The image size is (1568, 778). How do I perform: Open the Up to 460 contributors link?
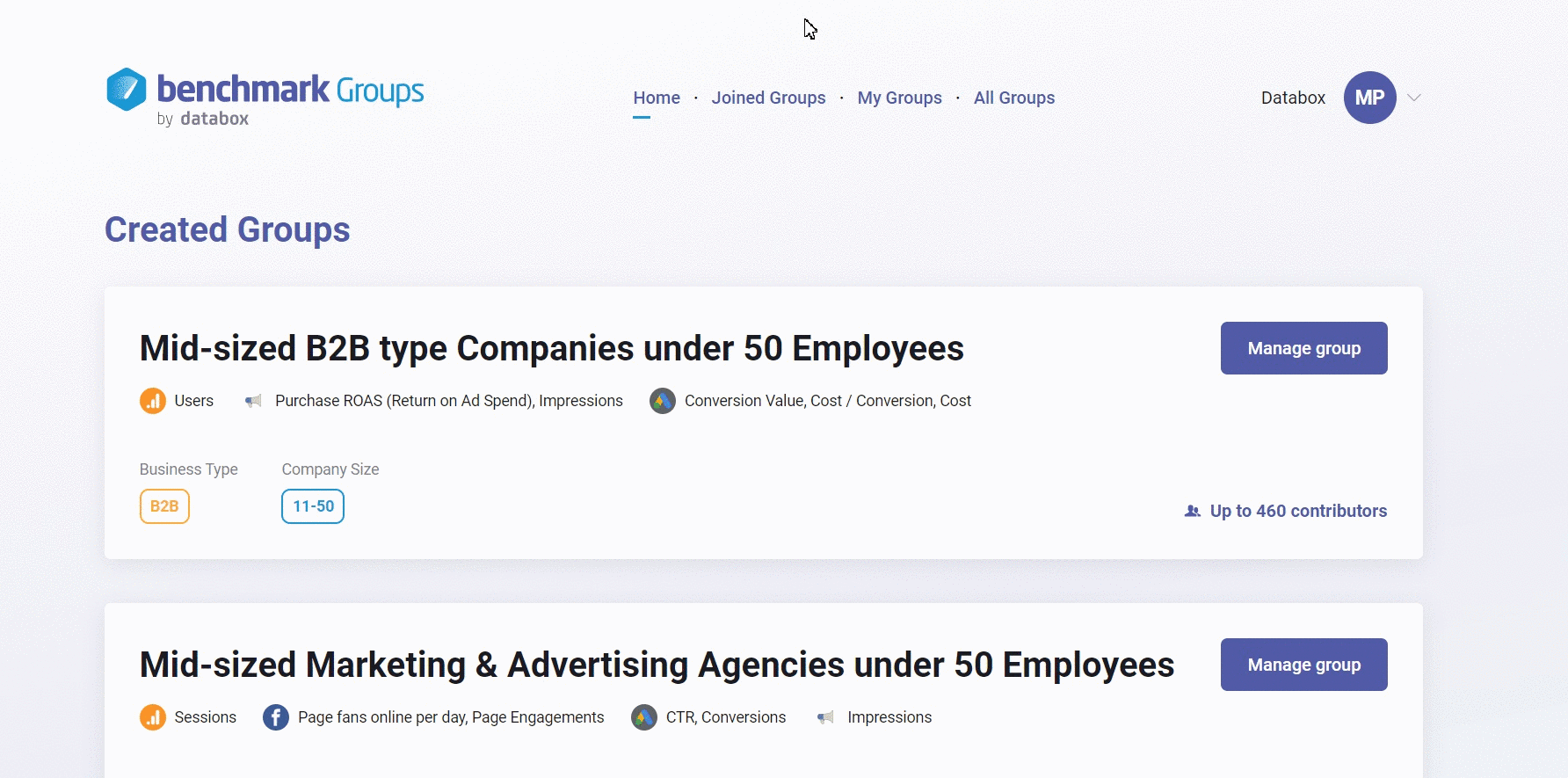1298,511
